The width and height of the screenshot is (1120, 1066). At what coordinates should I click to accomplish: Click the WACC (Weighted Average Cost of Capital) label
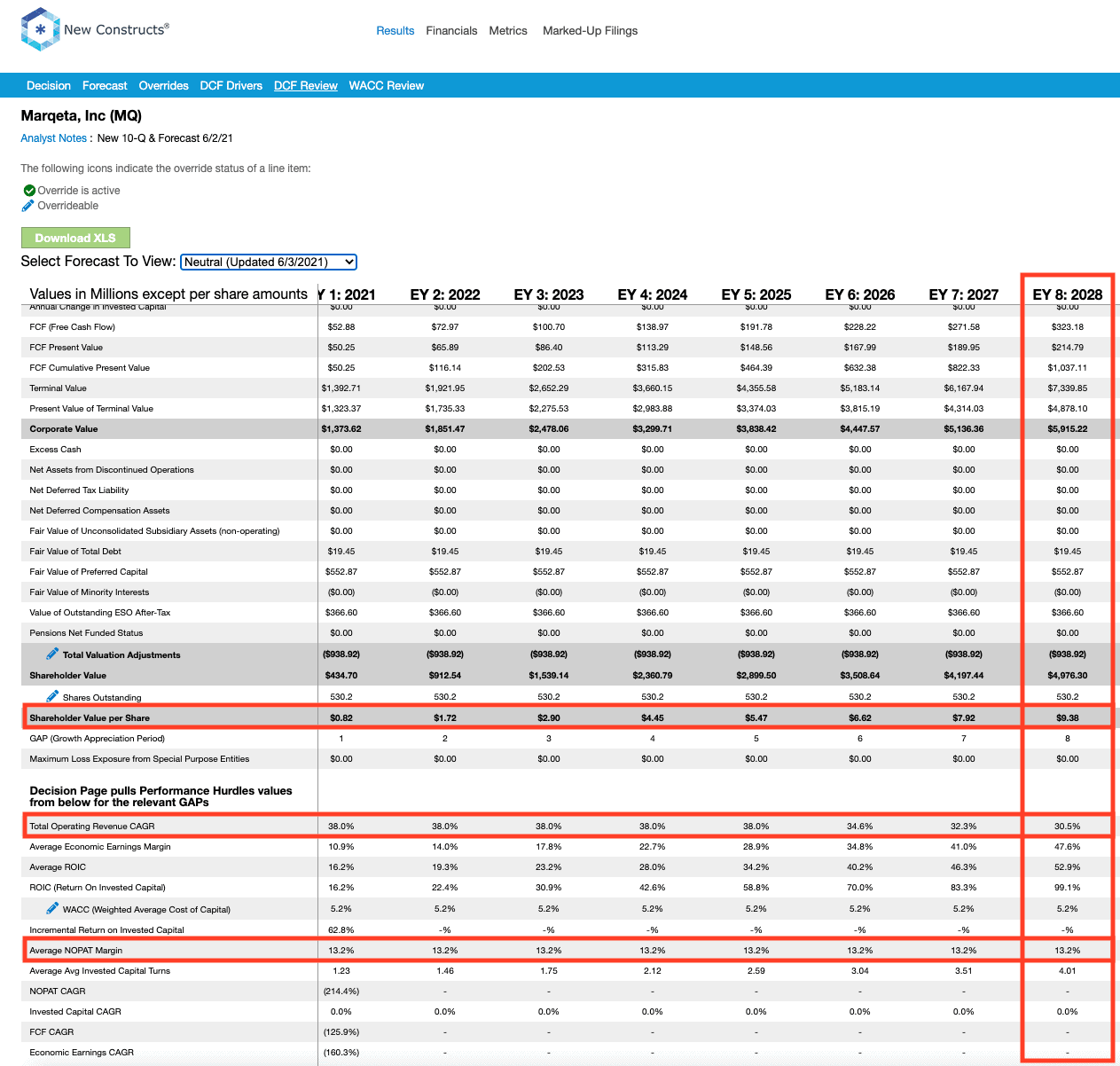coord(146,909)
